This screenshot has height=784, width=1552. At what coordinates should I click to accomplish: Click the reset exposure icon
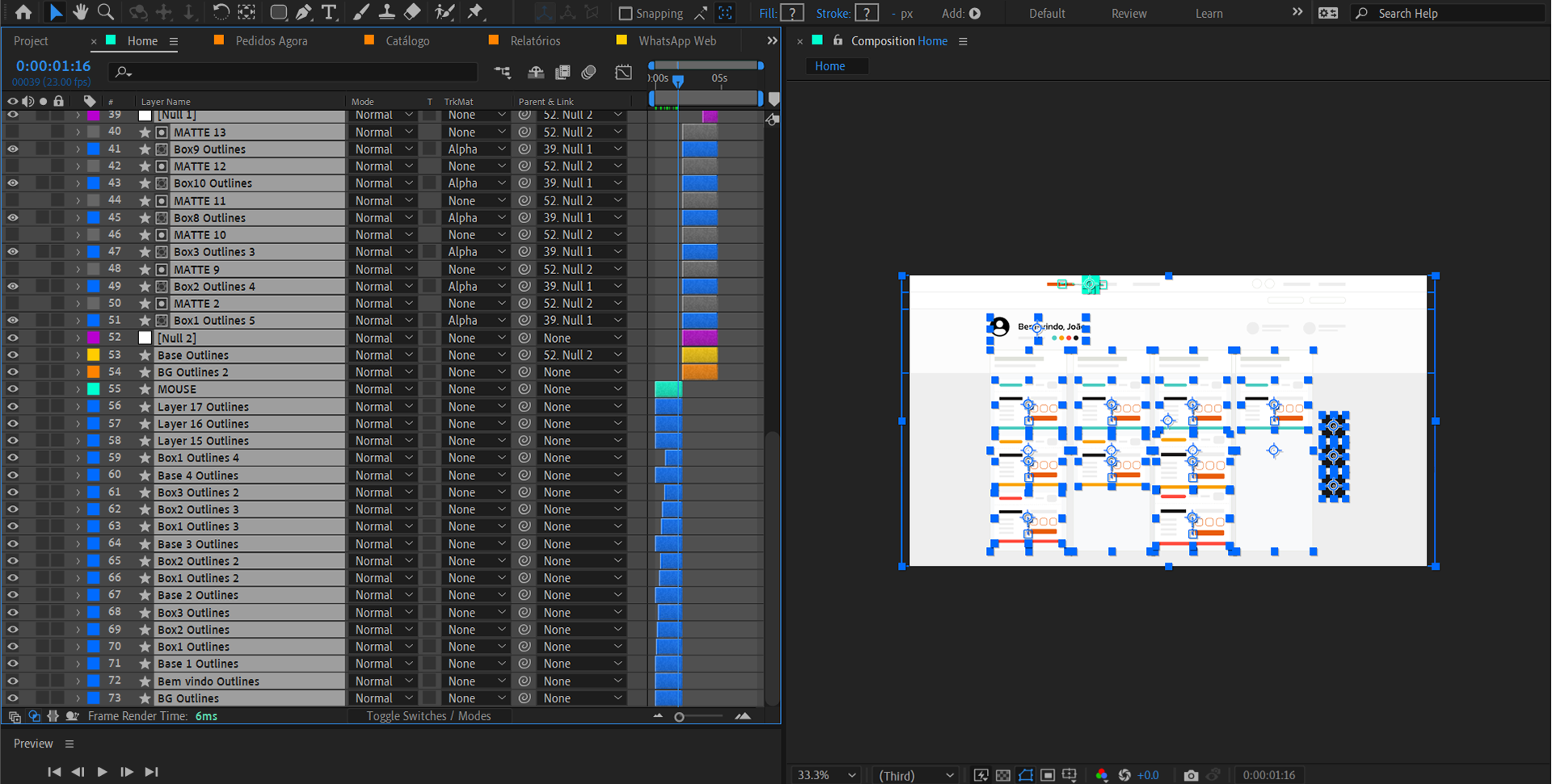(x=1124, y=775)
